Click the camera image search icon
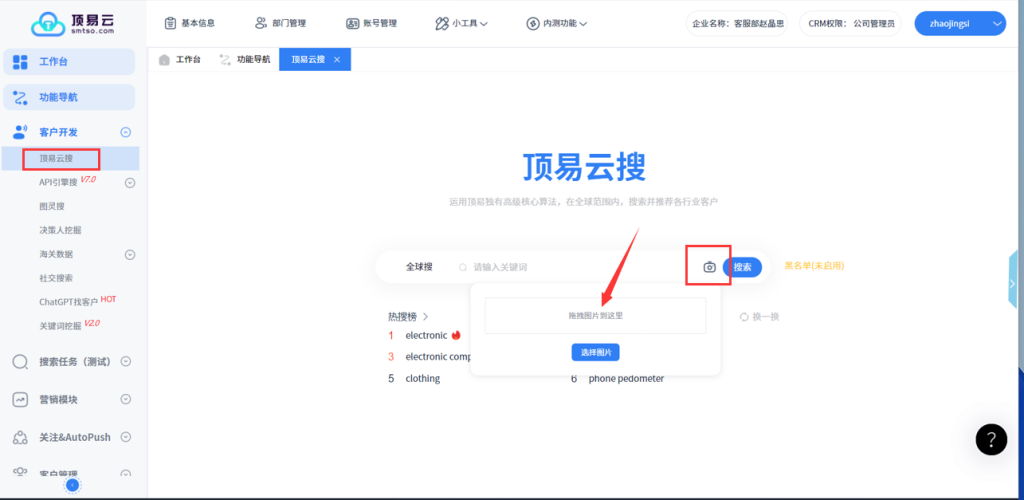 click(x=709, y=267)
